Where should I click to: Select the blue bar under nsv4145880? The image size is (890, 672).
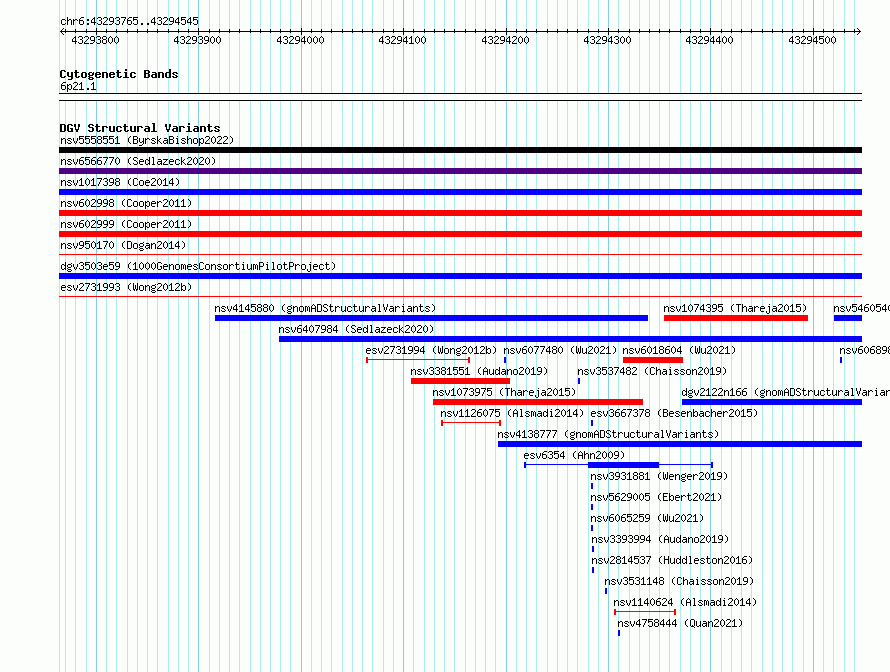point(431,318)
